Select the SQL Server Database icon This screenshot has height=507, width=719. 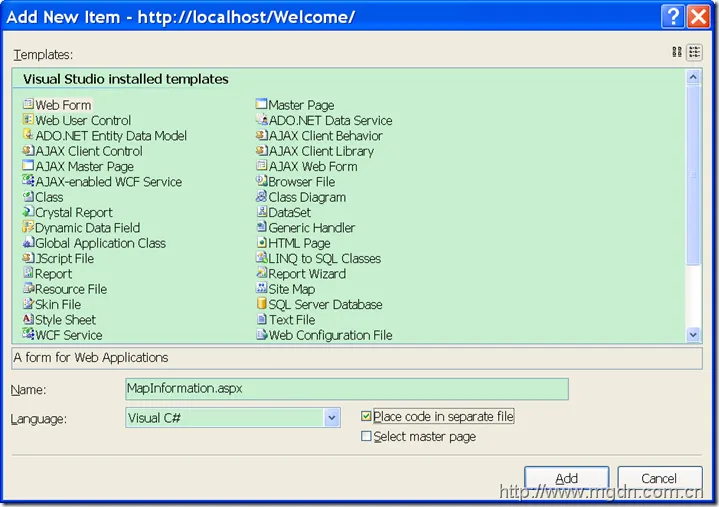tap(261, 304)
